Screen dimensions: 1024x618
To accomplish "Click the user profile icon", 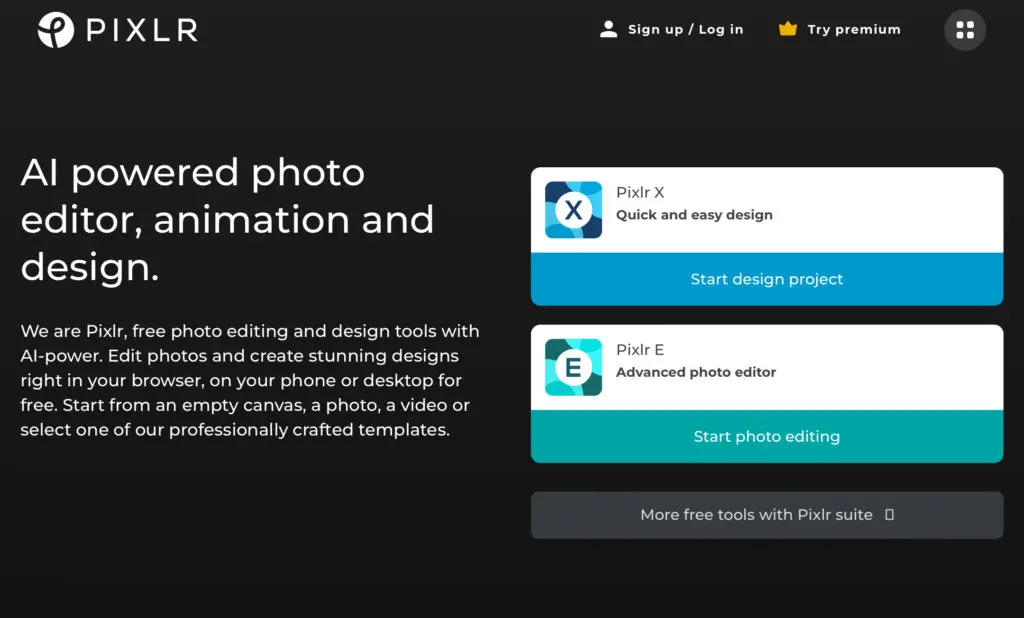I will click(x=608, y=29).
